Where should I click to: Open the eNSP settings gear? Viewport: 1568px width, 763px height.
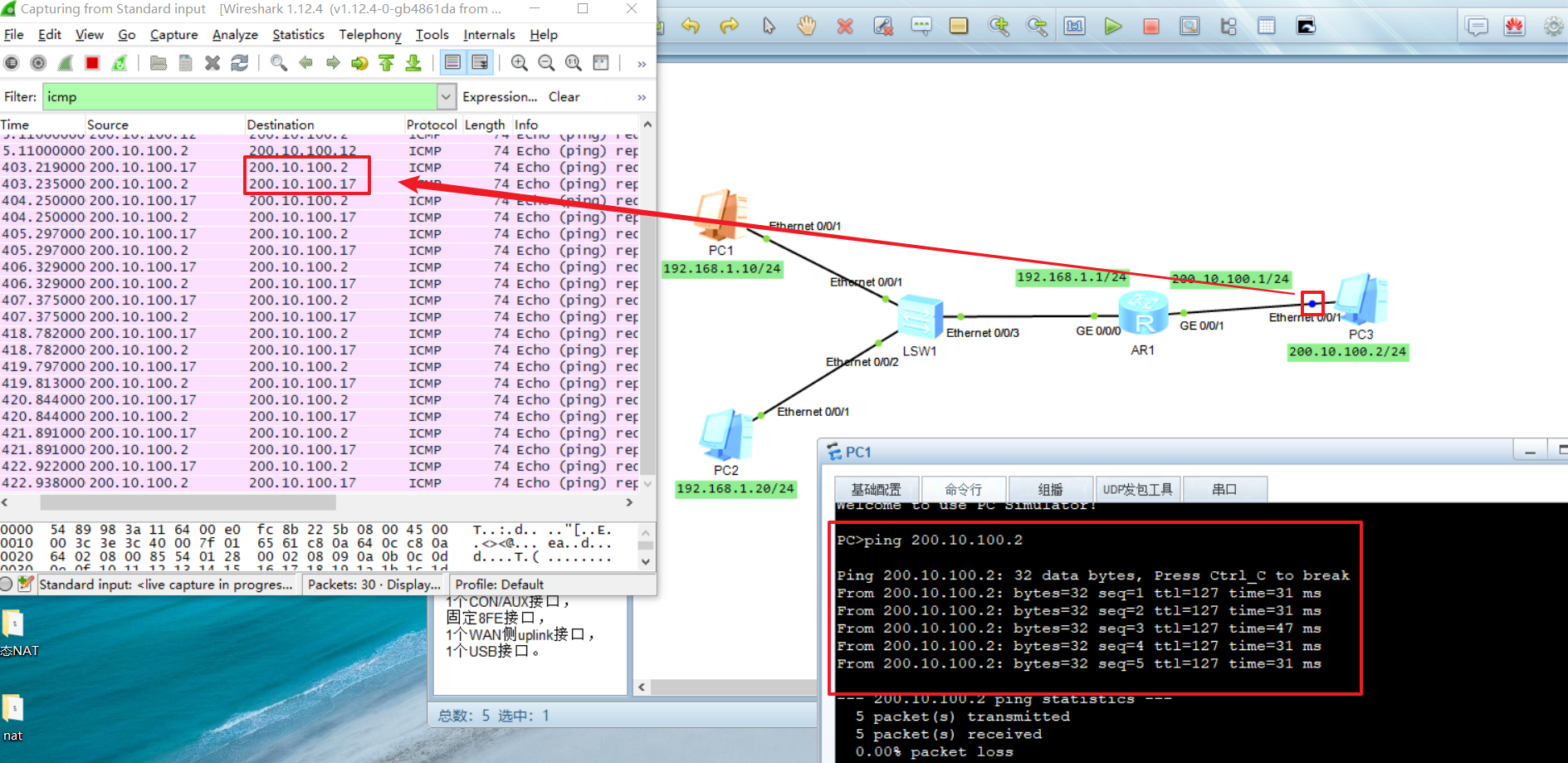click(1554, 27)
